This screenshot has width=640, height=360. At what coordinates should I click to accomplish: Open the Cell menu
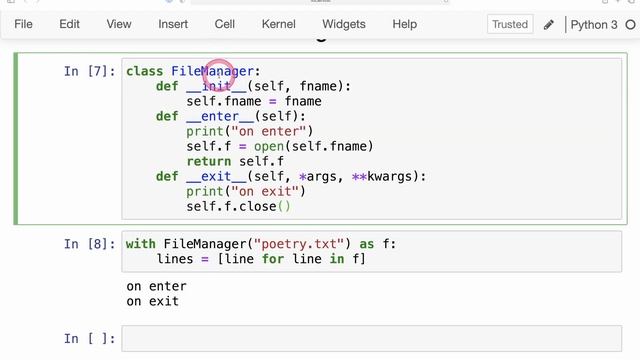(x=224, y=24)
